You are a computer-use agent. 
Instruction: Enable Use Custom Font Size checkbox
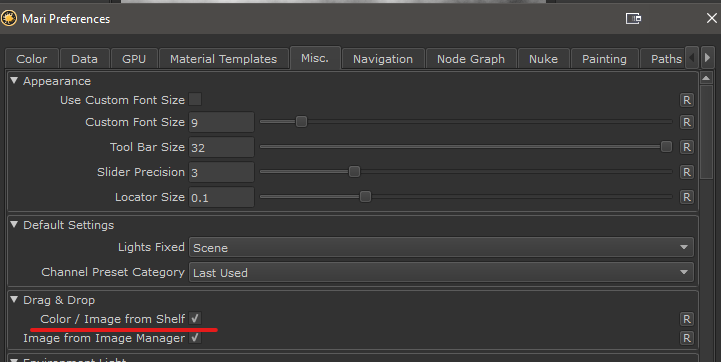pyautogui.click(x=195, y=99)
